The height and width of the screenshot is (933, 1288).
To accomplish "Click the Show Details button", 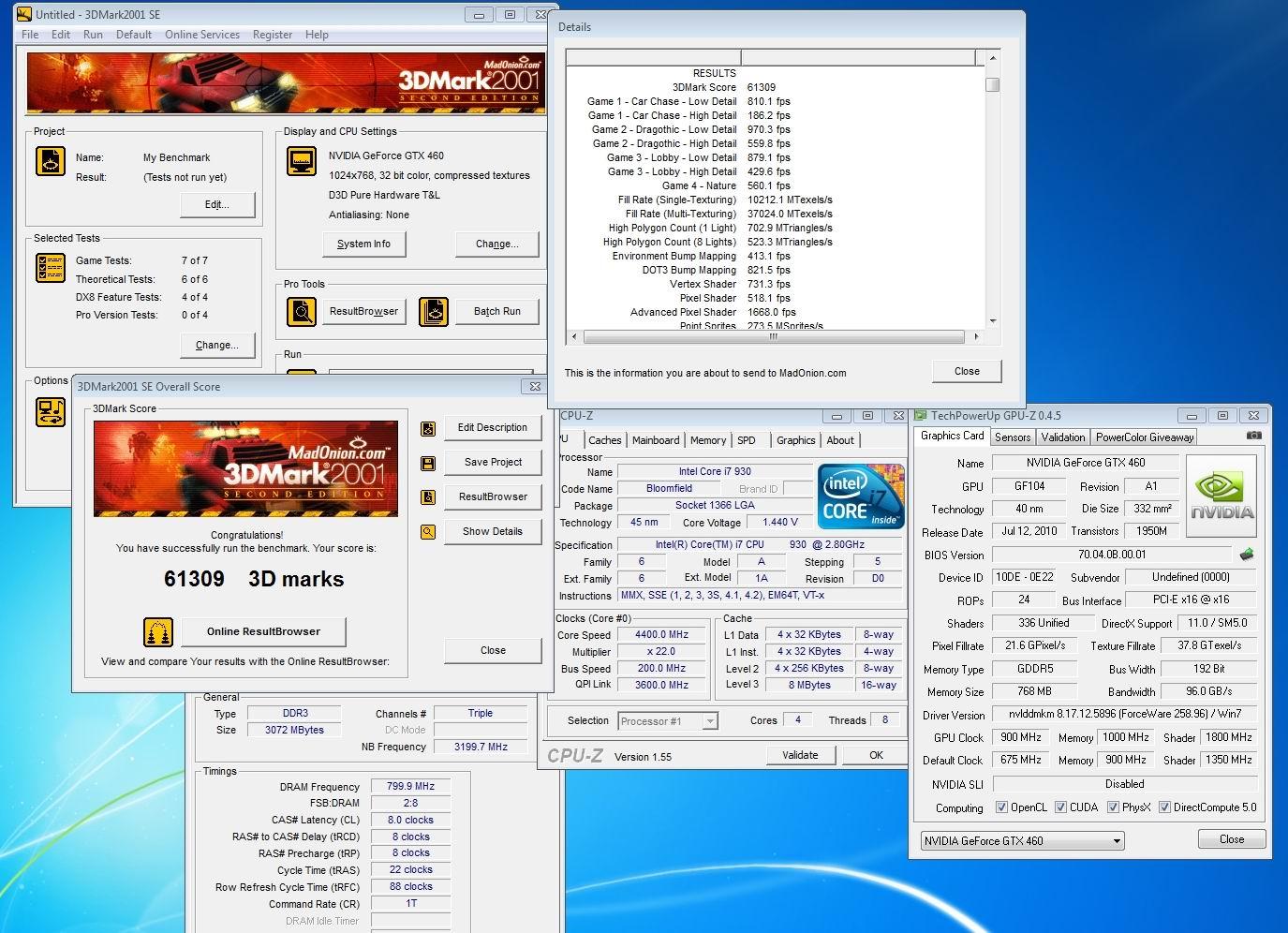I will coord(493,532).
